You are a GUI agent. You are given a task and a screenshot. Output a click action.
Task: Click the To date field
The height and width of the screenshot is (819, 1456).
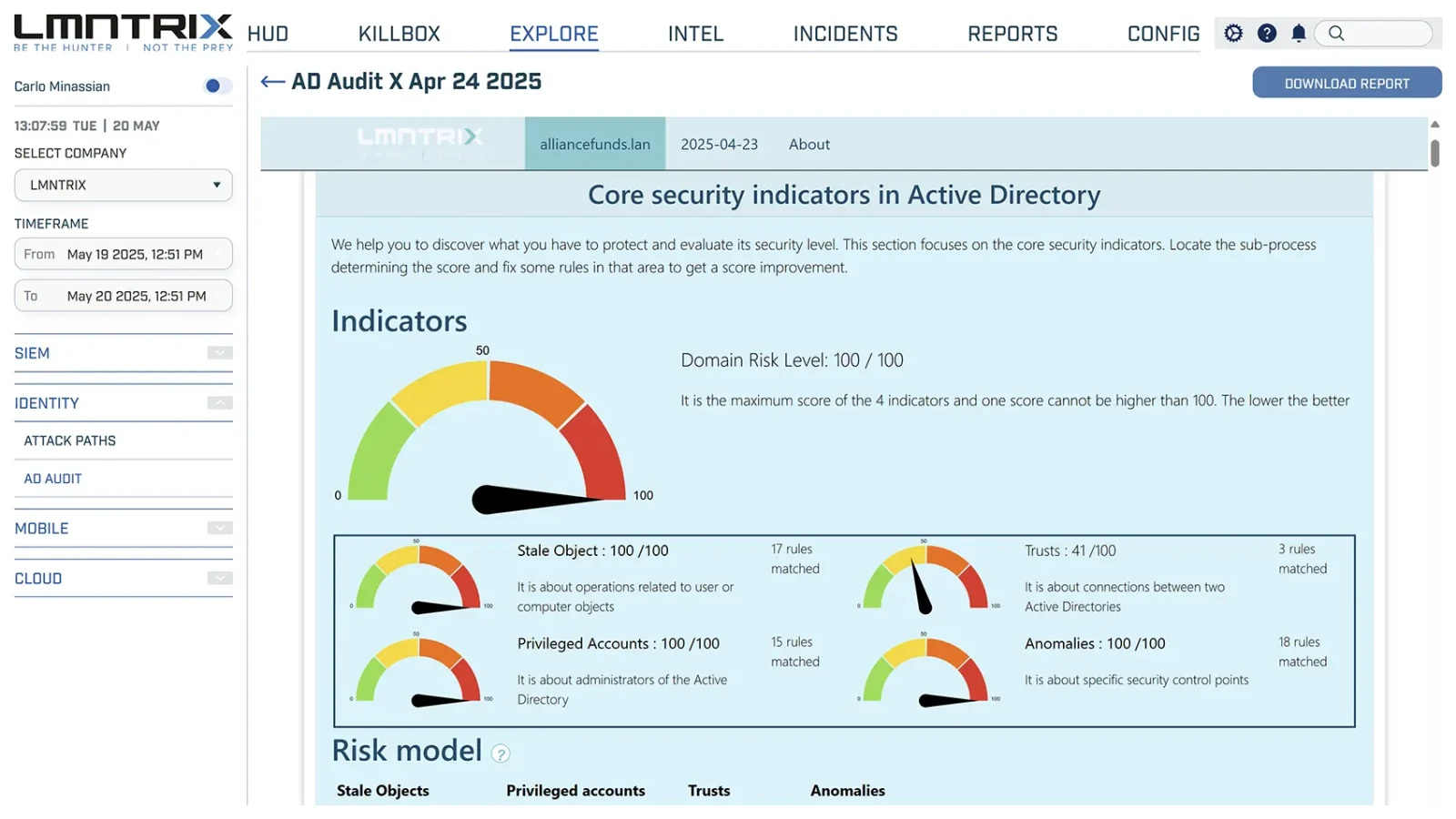click(123, 296)
